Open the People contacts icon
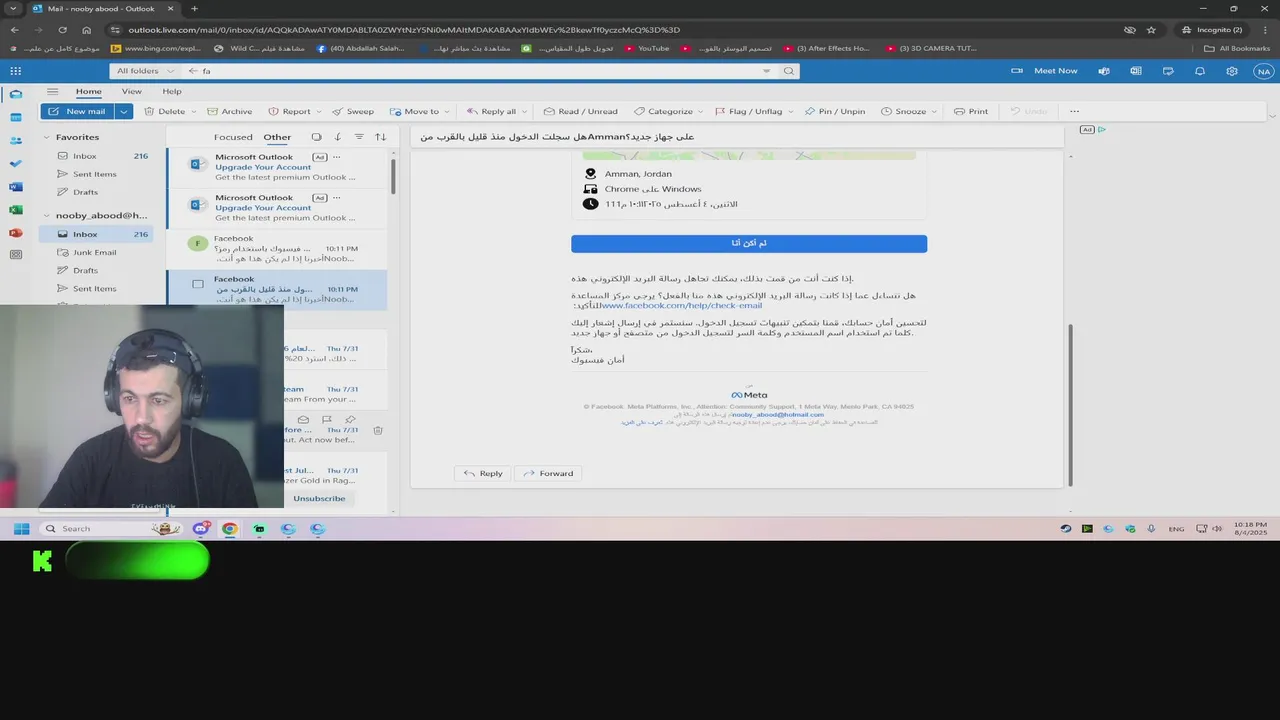Screen dimensions: 1280x720 pyautogui.click(x=15, y=140)
